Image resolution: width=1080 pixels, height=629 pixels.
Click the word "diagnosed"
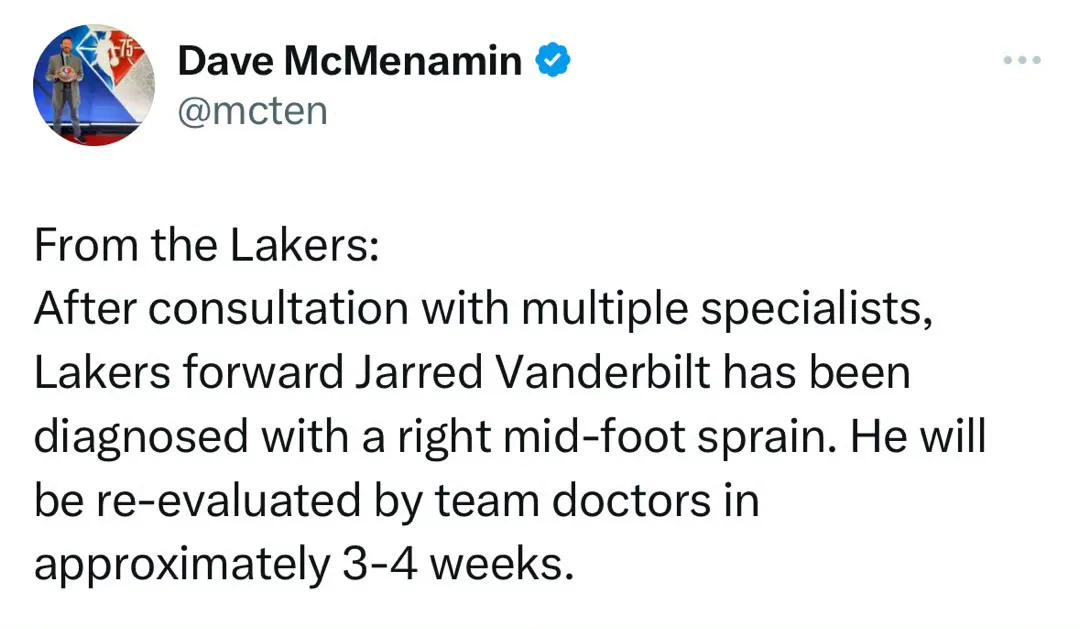[141, 437]
